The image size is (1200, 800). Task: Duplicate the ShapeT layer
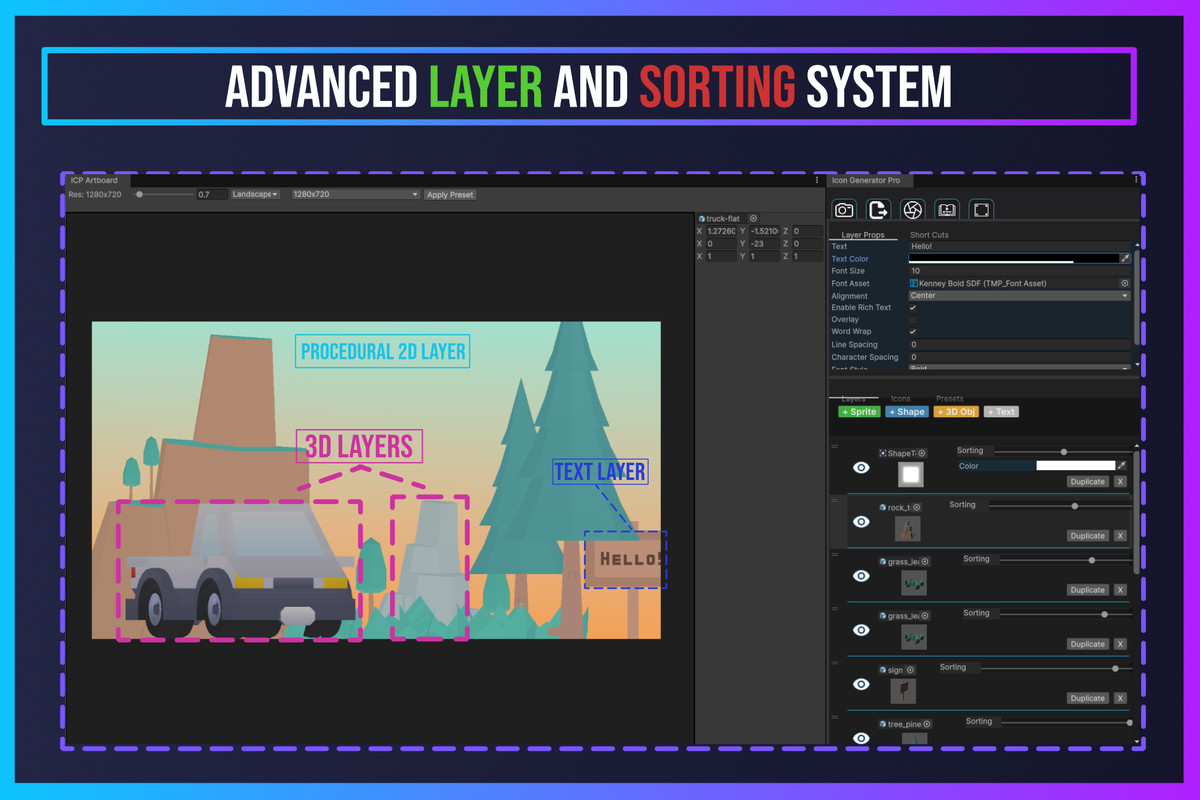pos(1087,481)
